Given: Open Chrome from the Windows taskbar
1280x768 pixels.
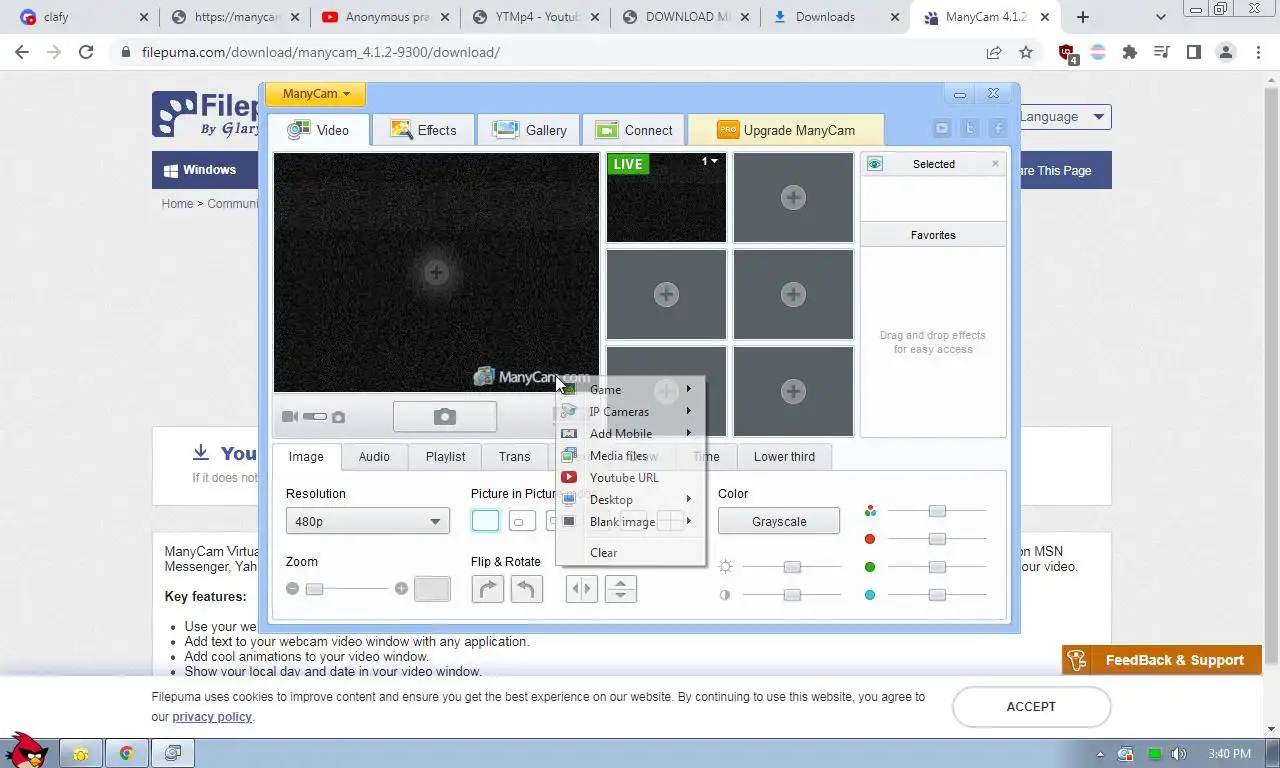Looking at the screenshot, I should point(127,753).
